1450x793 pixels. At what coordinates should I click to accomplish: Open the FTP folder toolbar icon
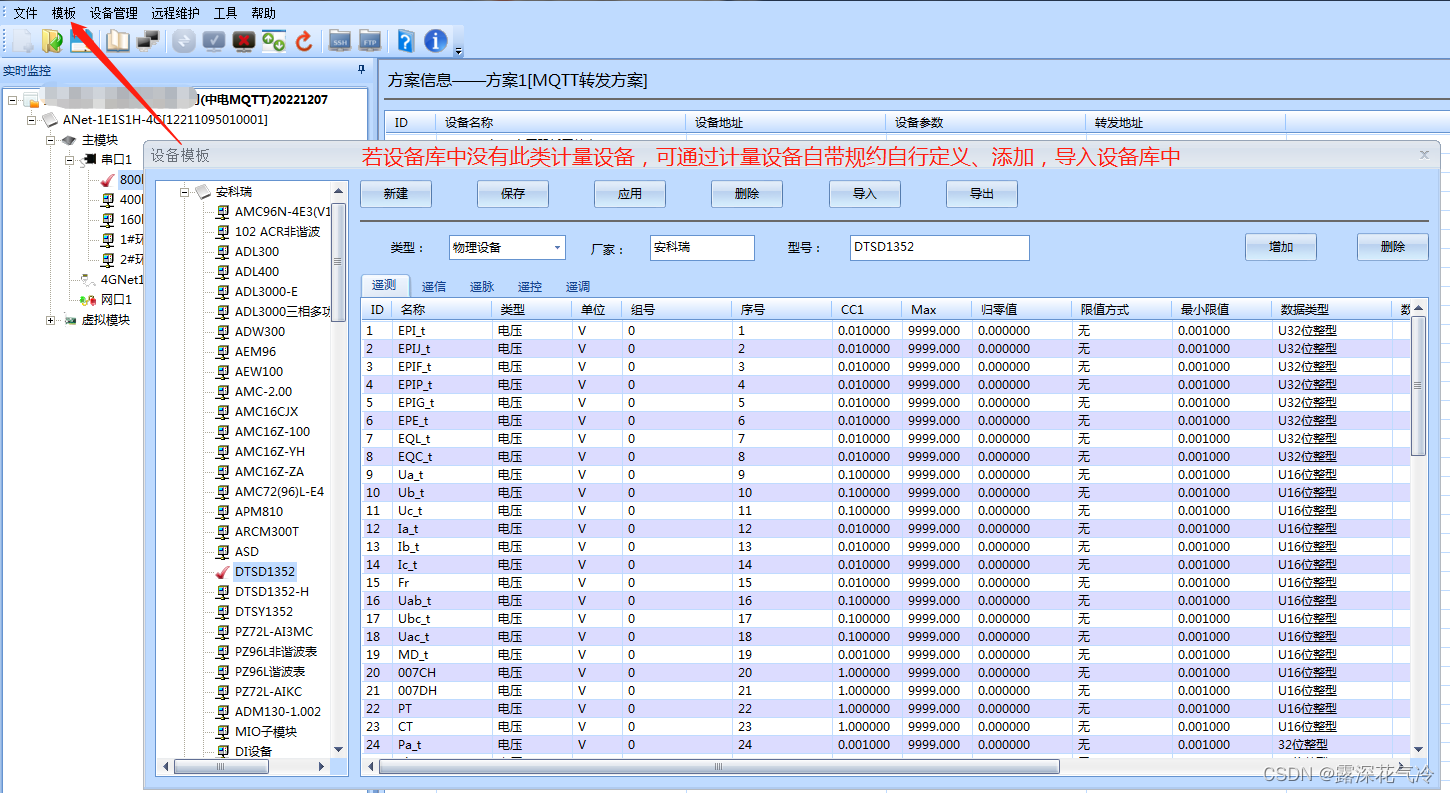tap(370, 41)
